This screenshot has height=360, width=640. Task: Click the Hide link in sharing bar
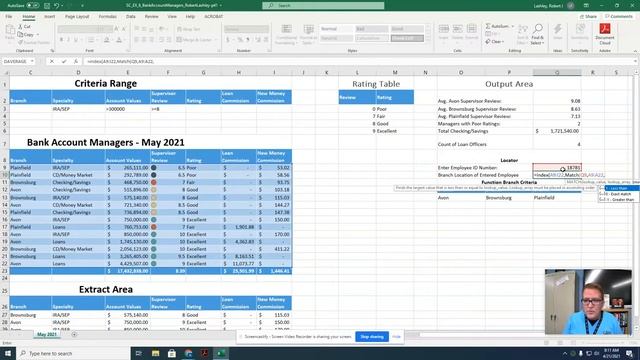[x=396, y=337]
